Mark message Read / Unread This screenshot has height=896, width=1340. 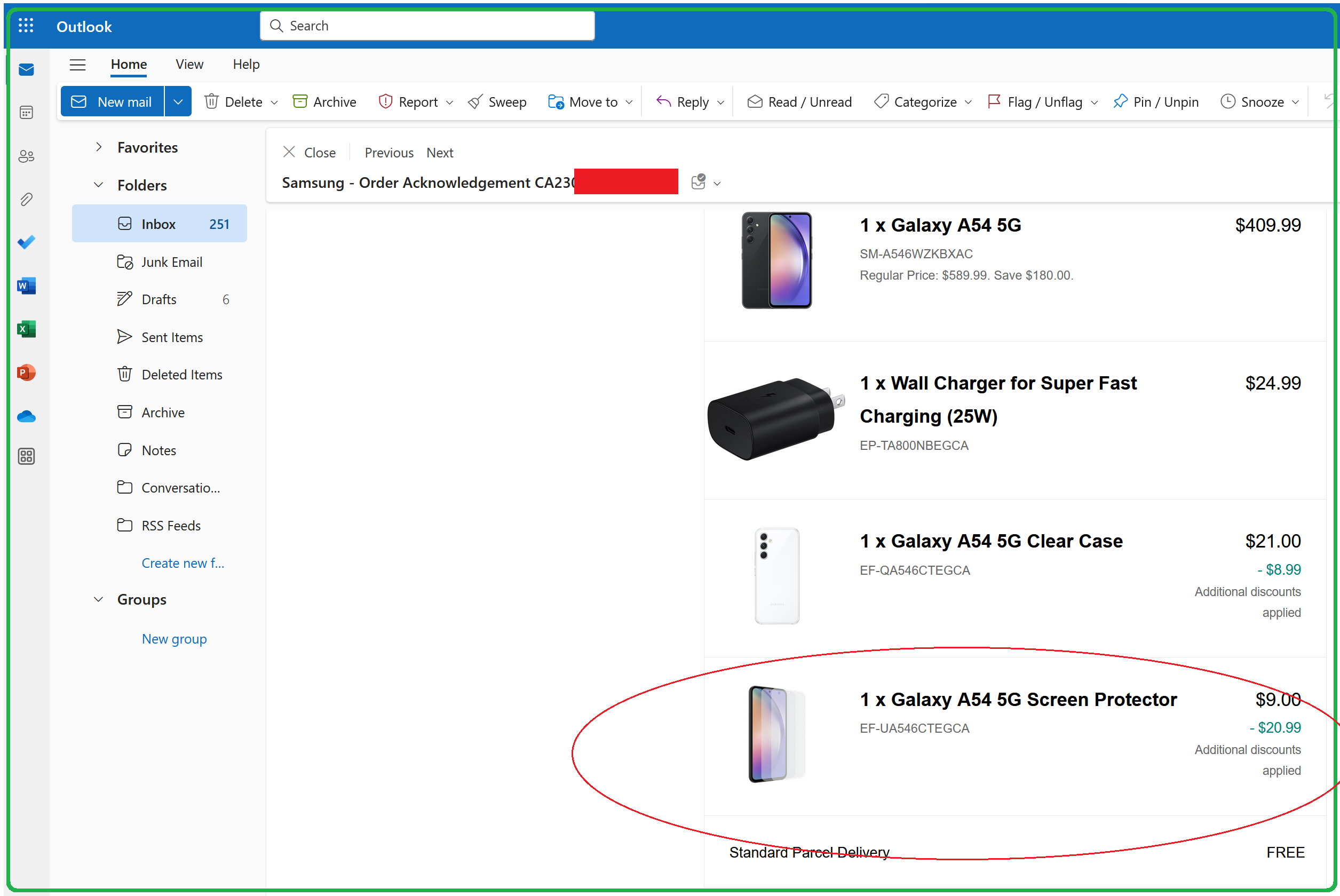tap(799, 102)
